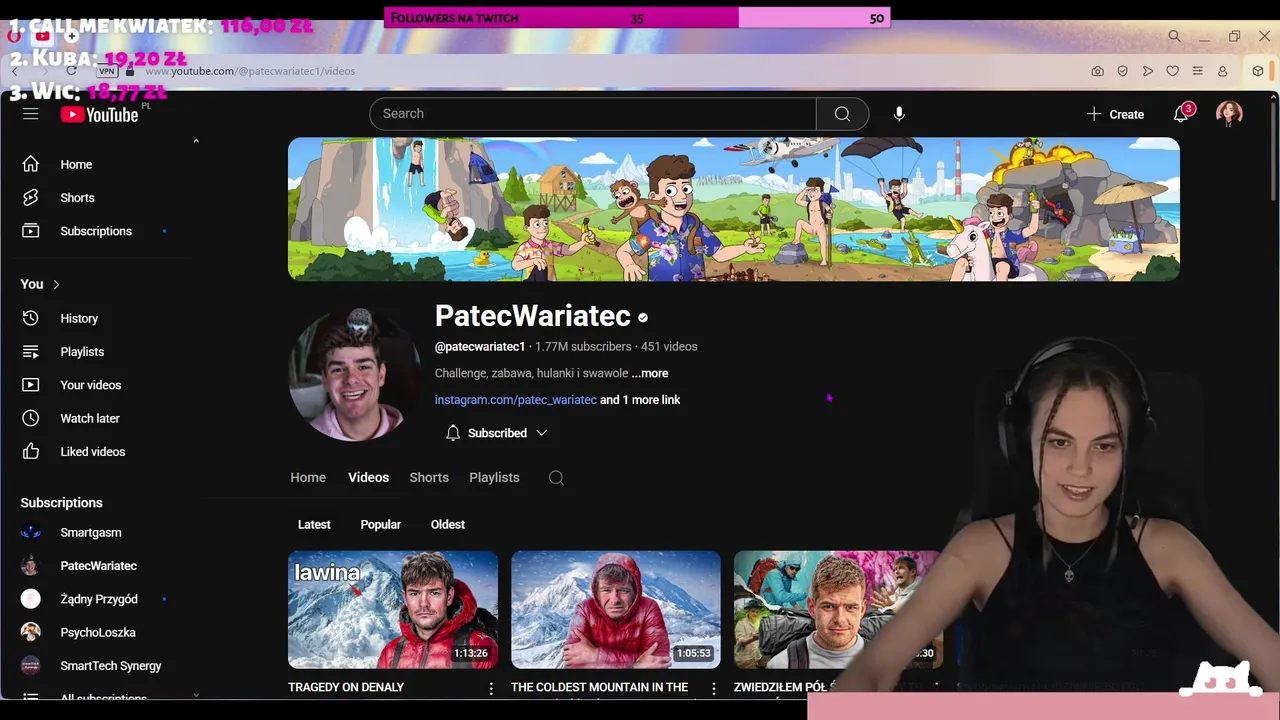Open the YouTube hamburger guide menu
This screenshot has width=1280, height=720.
tap(31, 114)
